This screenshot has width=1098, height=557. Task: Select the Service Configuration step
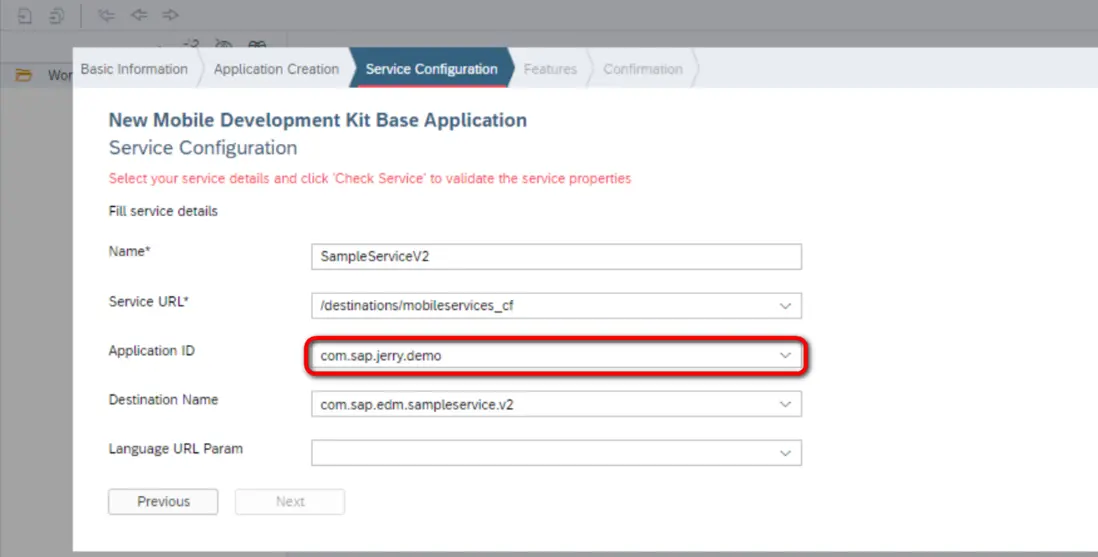(x=431, y=69)
